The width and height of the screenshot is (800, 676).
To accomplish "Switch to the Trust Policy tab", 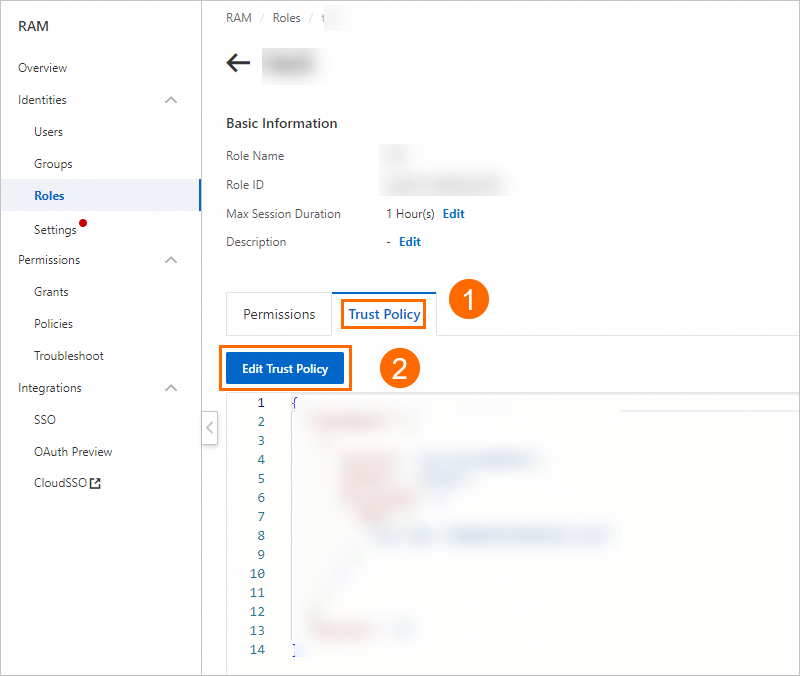I will 384,314.
